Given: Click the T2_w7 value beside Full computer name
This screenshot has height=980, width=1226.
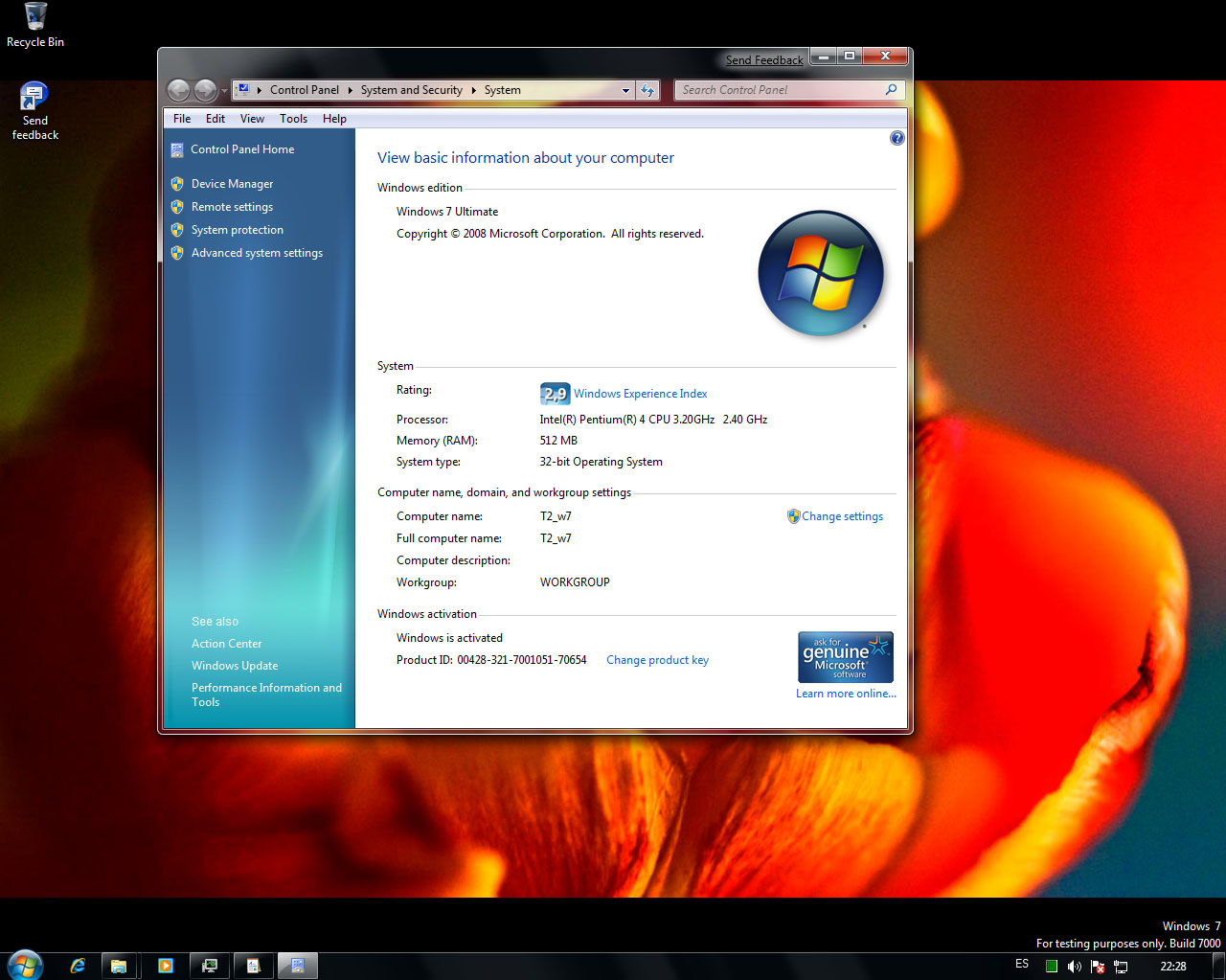Looking at the screenshot, I should point(556,538).
